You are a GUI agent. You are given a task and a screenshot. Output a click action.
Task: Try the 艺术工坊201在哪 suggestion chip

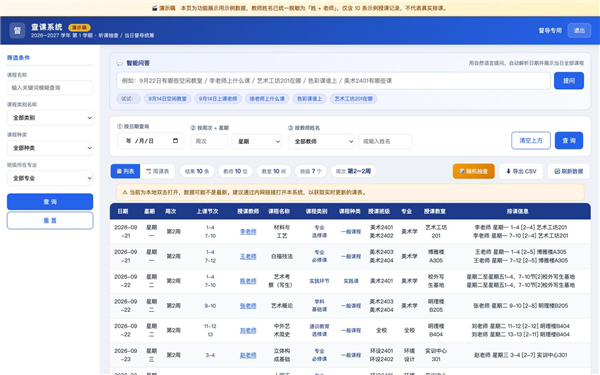coord(354,99)
